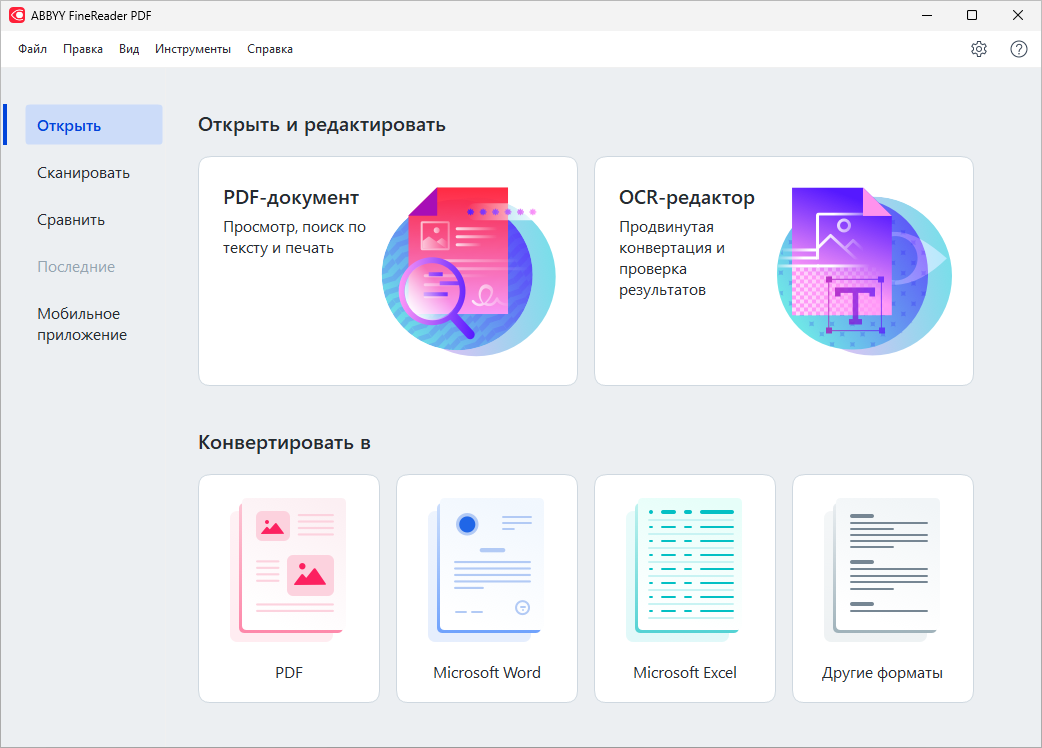The width and height of the screenshot is (1042, 748).
Task: Open the PDF-документ viewer card
Action: tap(388, 270)
